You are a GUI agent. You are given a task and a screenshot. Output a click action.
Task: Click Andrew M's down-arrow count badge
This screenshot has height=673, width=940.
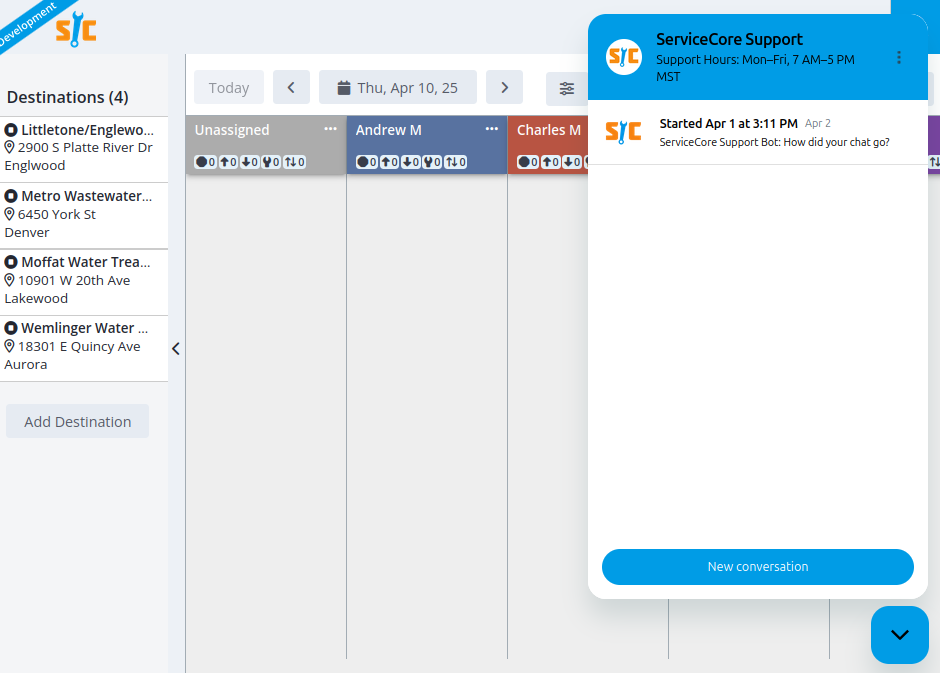coord(411,162)
